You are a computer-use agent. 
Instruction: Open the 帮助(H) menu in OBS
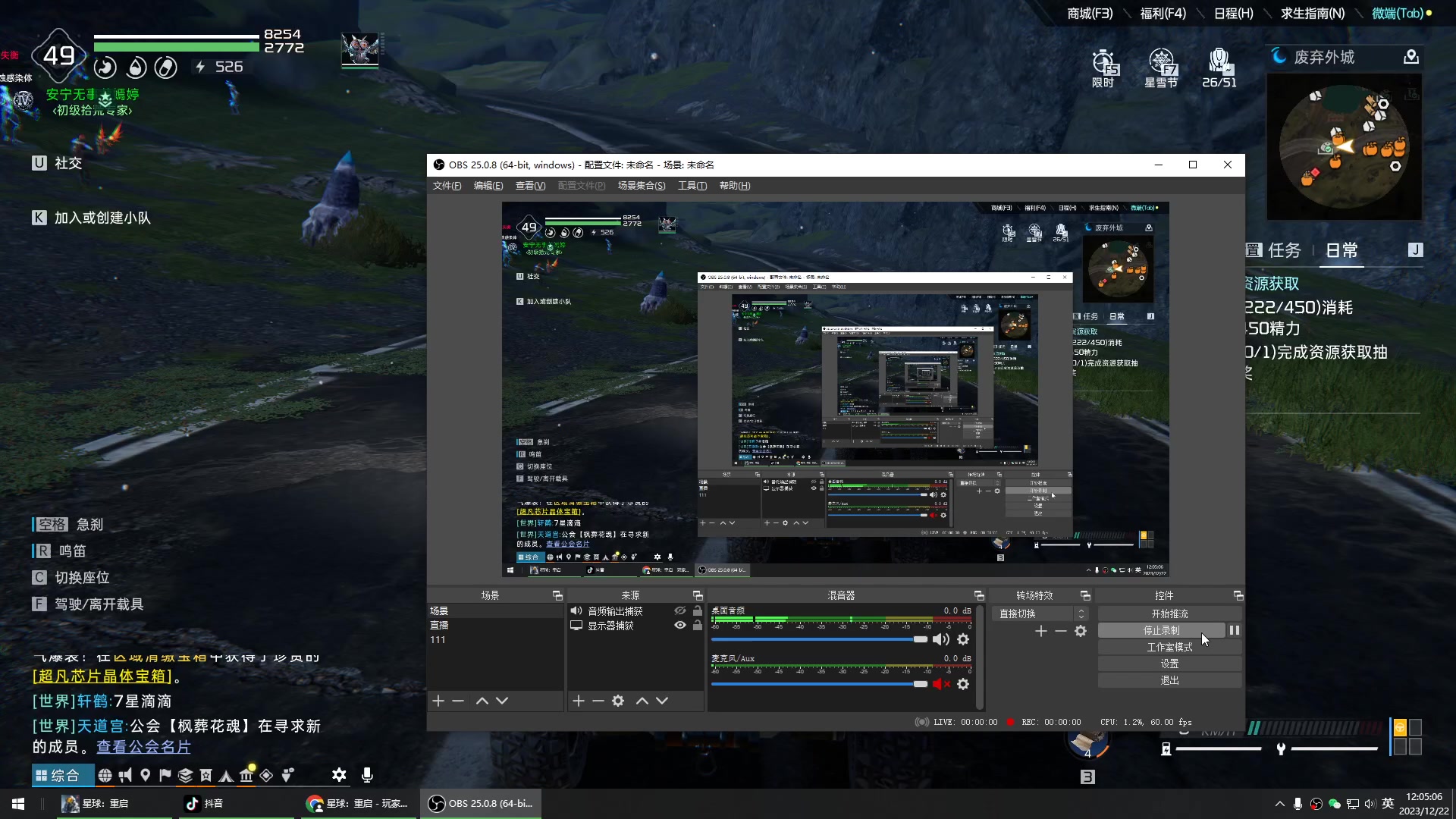(735, 186)
